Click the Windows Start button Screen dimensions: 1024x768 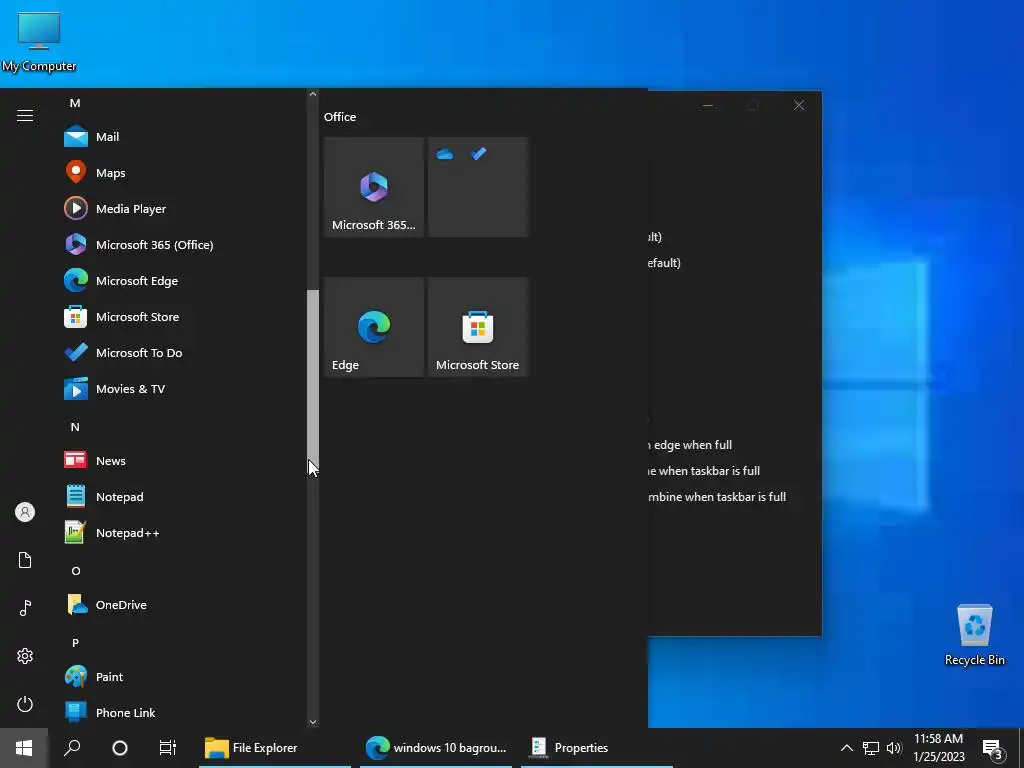click(x=24, y=748)
